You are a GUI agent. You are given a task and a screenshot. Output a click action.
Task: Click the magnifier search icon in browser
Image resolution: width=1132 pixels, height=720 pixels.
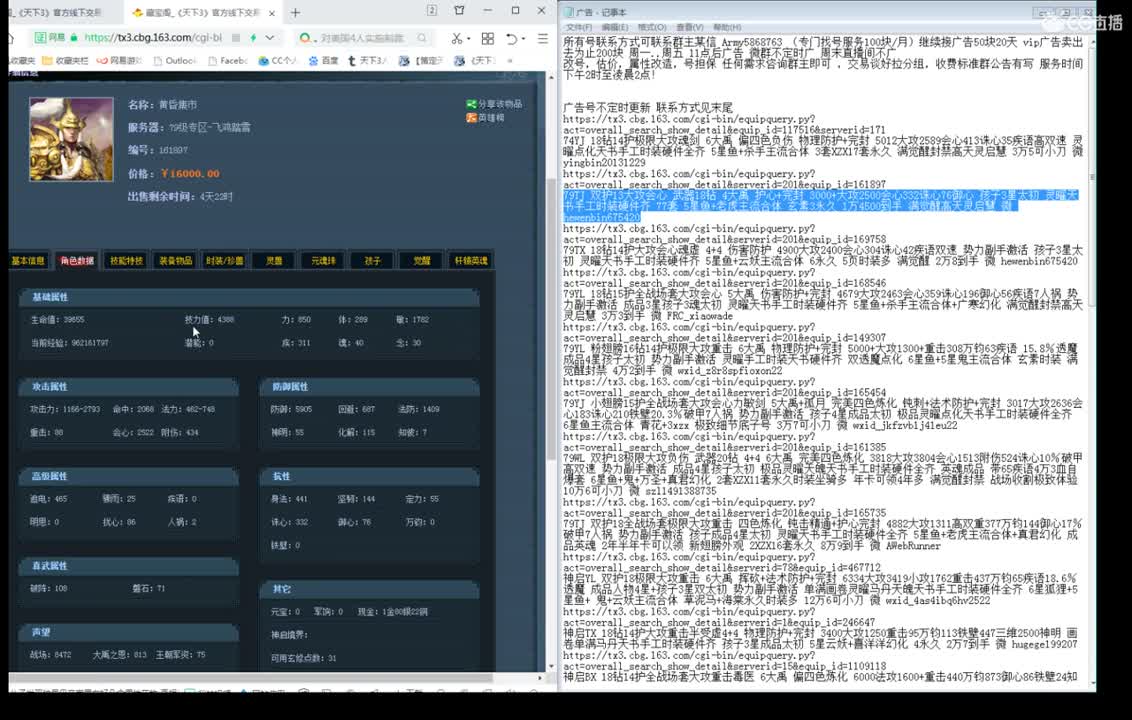click(422, 38)
